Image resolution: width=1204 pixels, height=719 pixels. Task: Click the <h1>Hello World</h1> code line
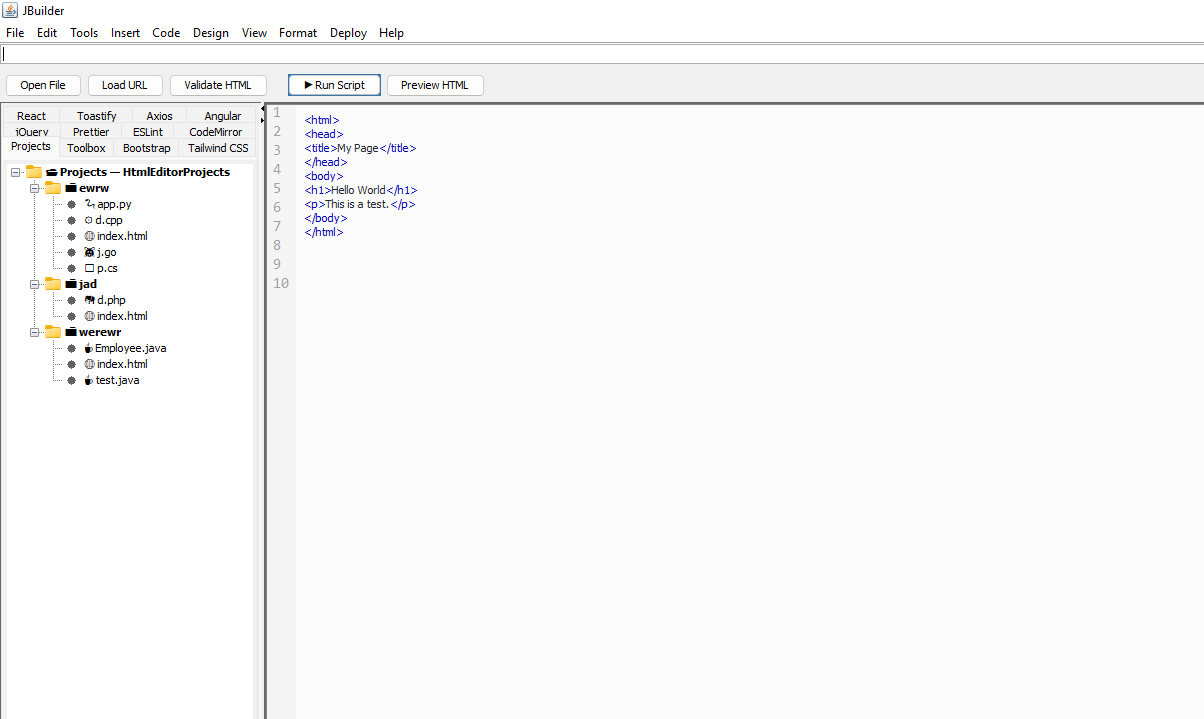pyautogui.click(x=361, y=190)
